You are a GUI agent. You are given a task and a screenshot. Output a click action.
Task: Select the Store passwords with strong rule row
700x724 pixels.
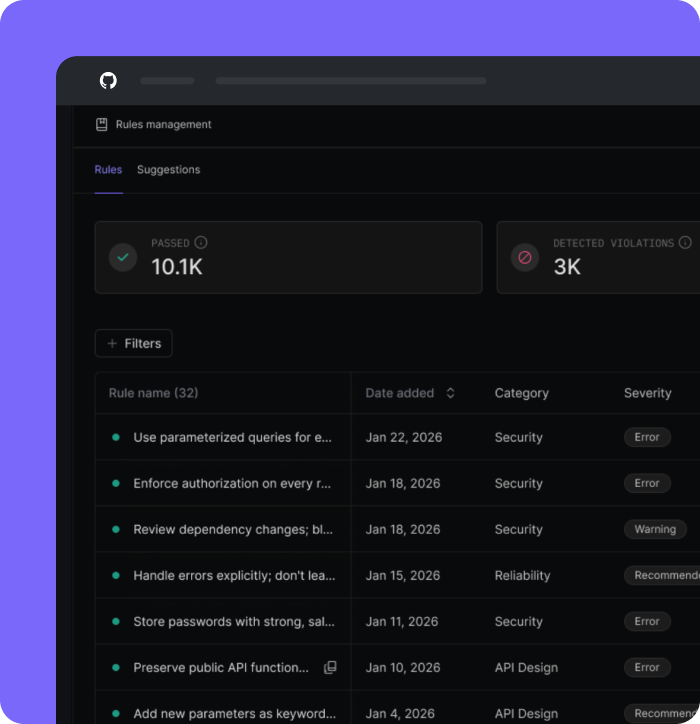tap(233, 622)
